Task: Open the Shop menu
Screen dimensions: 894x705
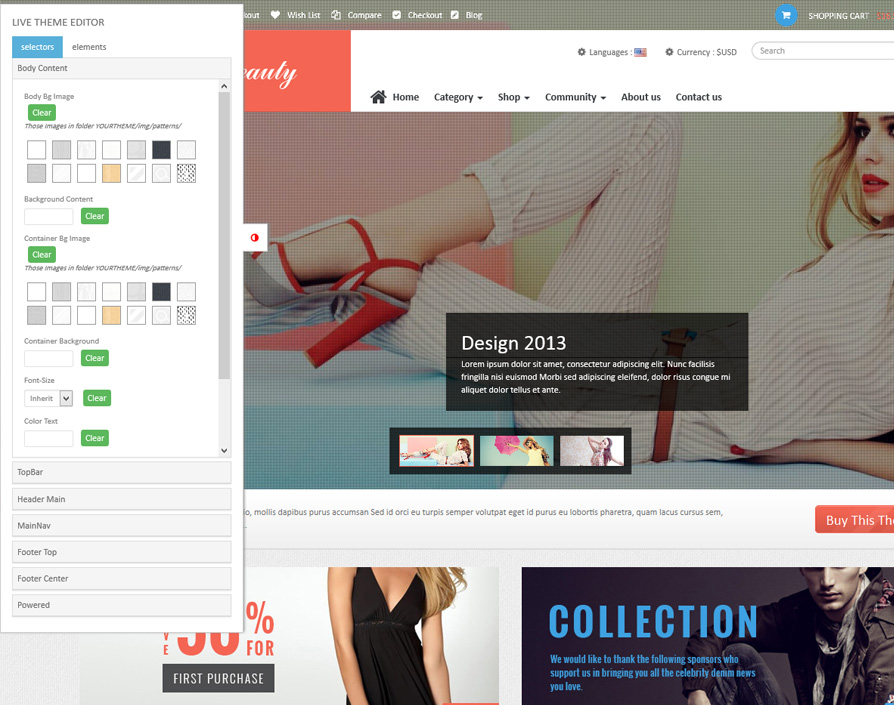Action: coord(513,97)
